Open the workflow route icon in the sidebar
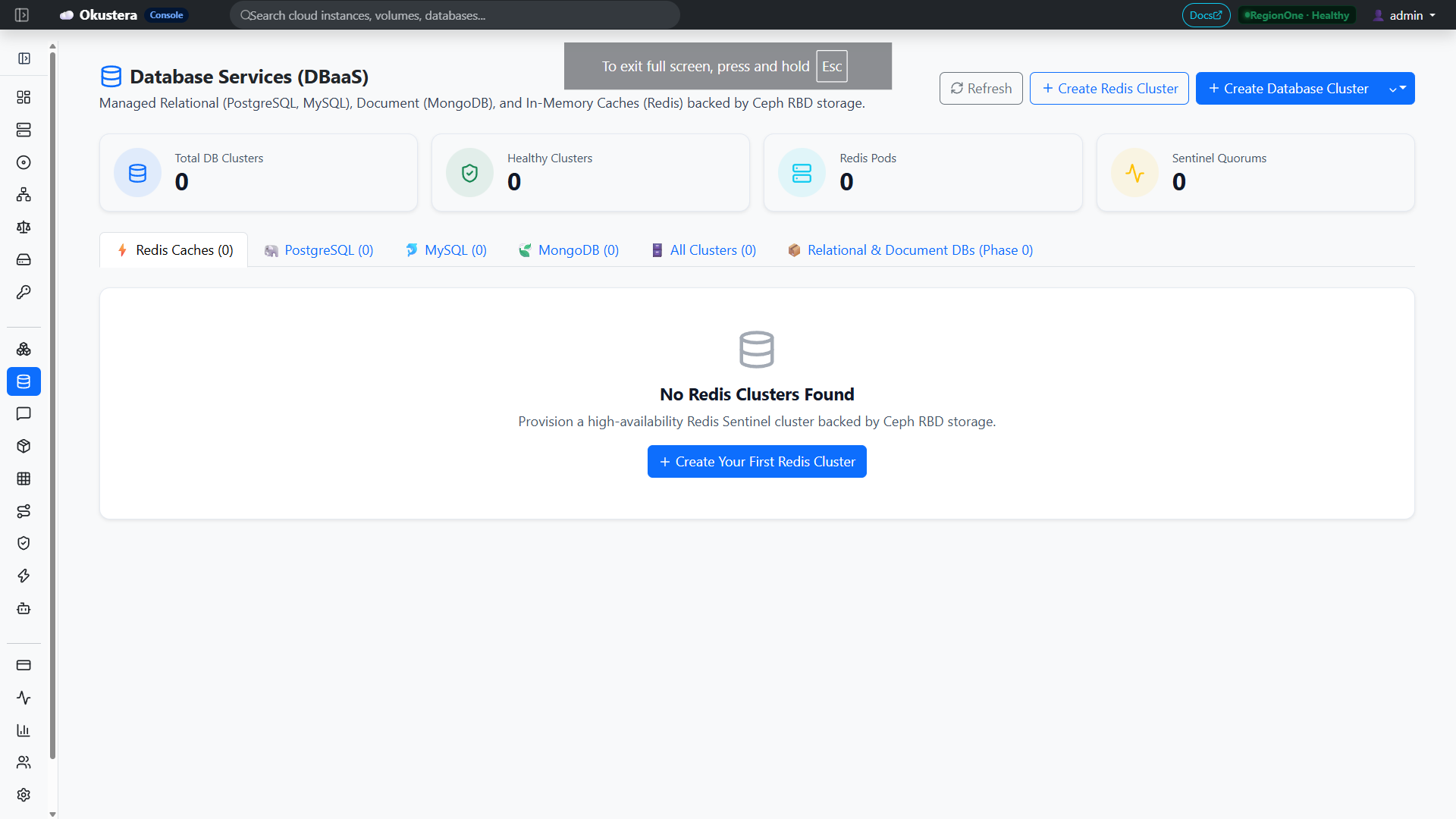This screenshot has height=819, width=1456. click(x=24, y=511)
